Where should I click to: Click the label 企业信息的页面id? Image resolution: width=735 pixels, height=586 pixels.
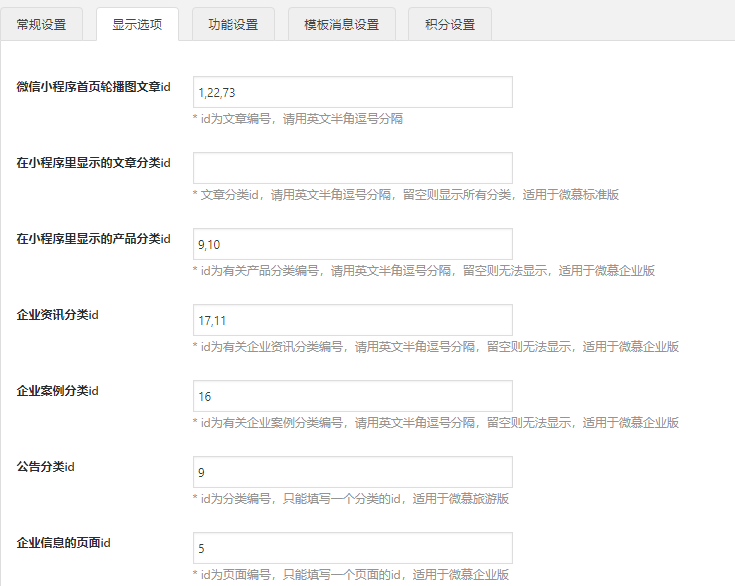[63, 542]
